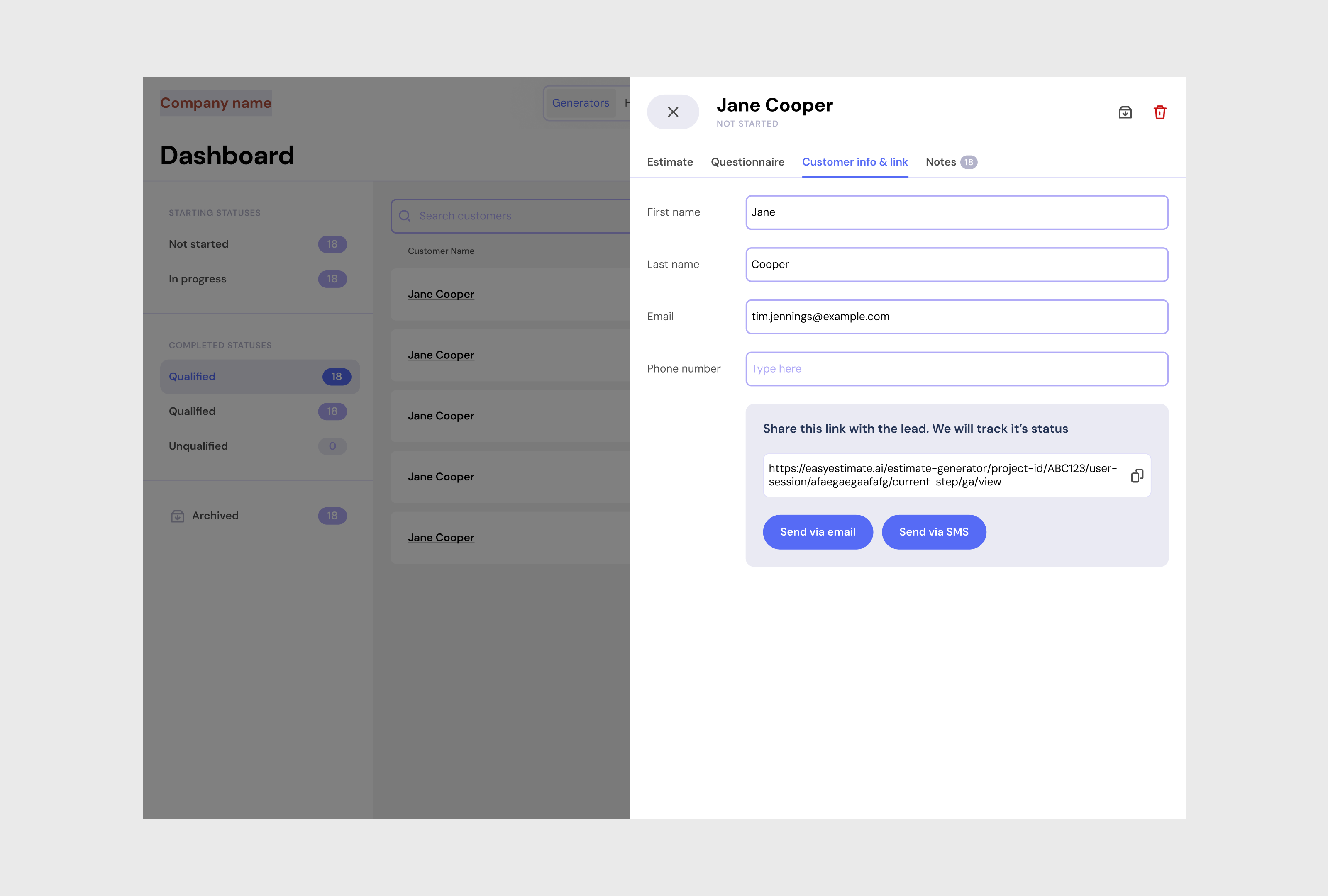
Task: Open fifth Jane Cooper customer link
Action: (441, 537)
